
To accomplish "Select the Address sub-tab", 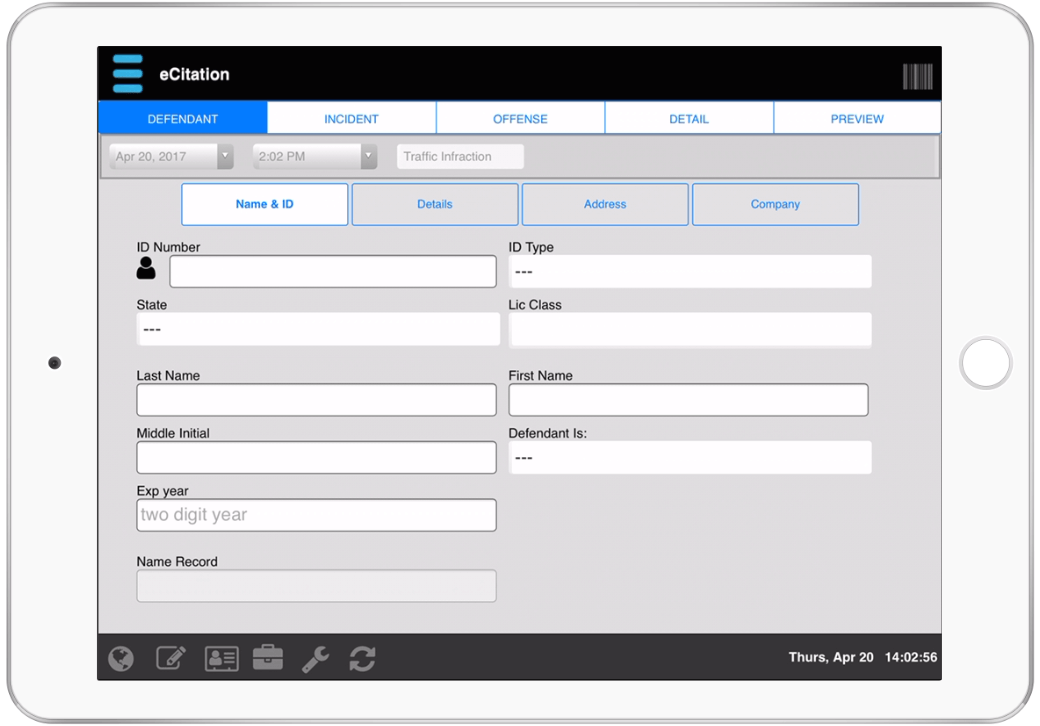I will click(x=605, y=204).
